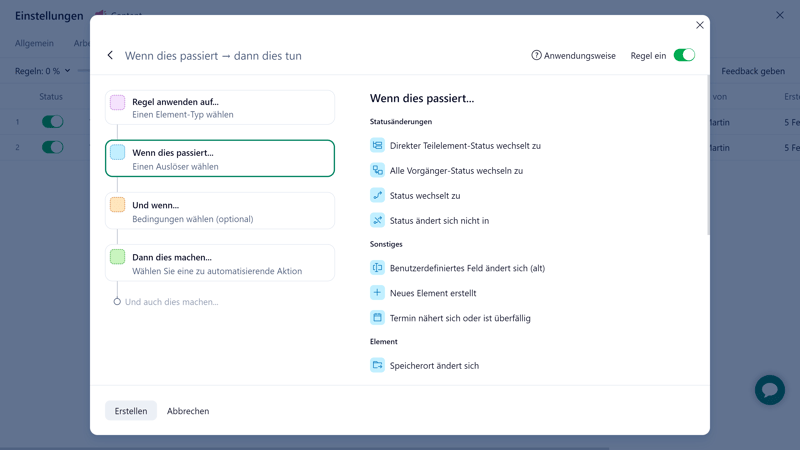Viewport: 800px width, 450px height.
Task: Disable the 'Regel ein' toggle
Action: tap(684, 55)
